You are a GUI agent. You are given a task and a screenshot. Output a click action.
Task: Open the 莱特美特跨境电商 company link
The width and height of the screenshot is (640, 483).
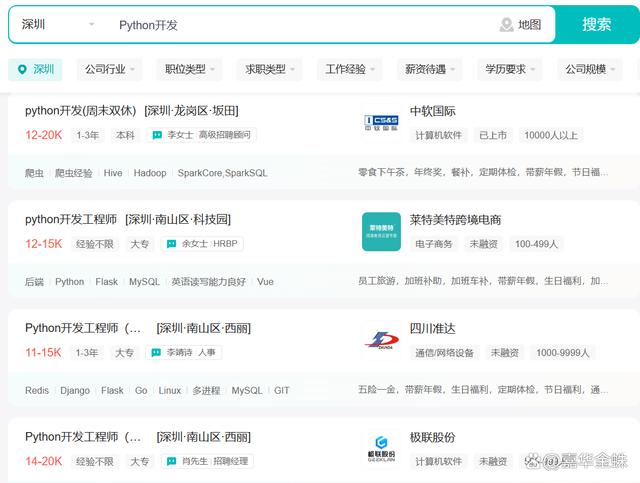point(455,220)
